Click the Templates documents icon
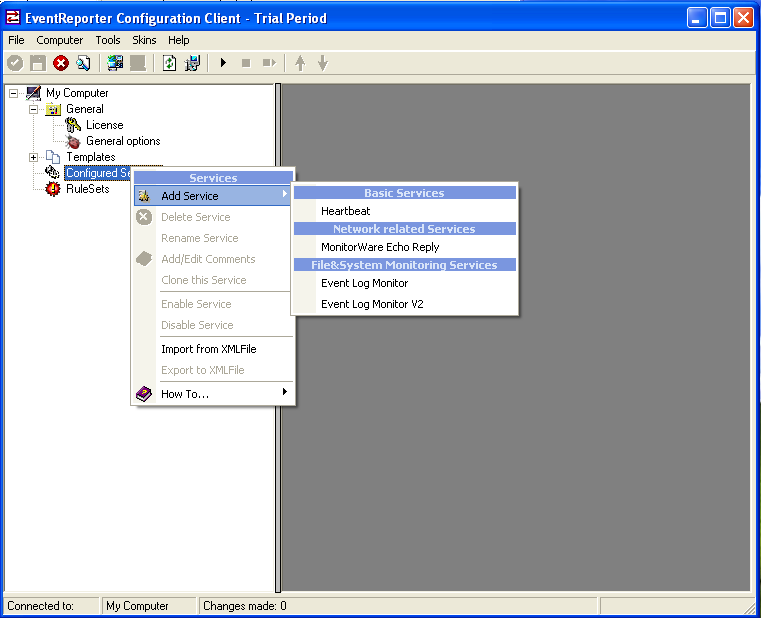The image size is (761, 618). click(53, 157)
